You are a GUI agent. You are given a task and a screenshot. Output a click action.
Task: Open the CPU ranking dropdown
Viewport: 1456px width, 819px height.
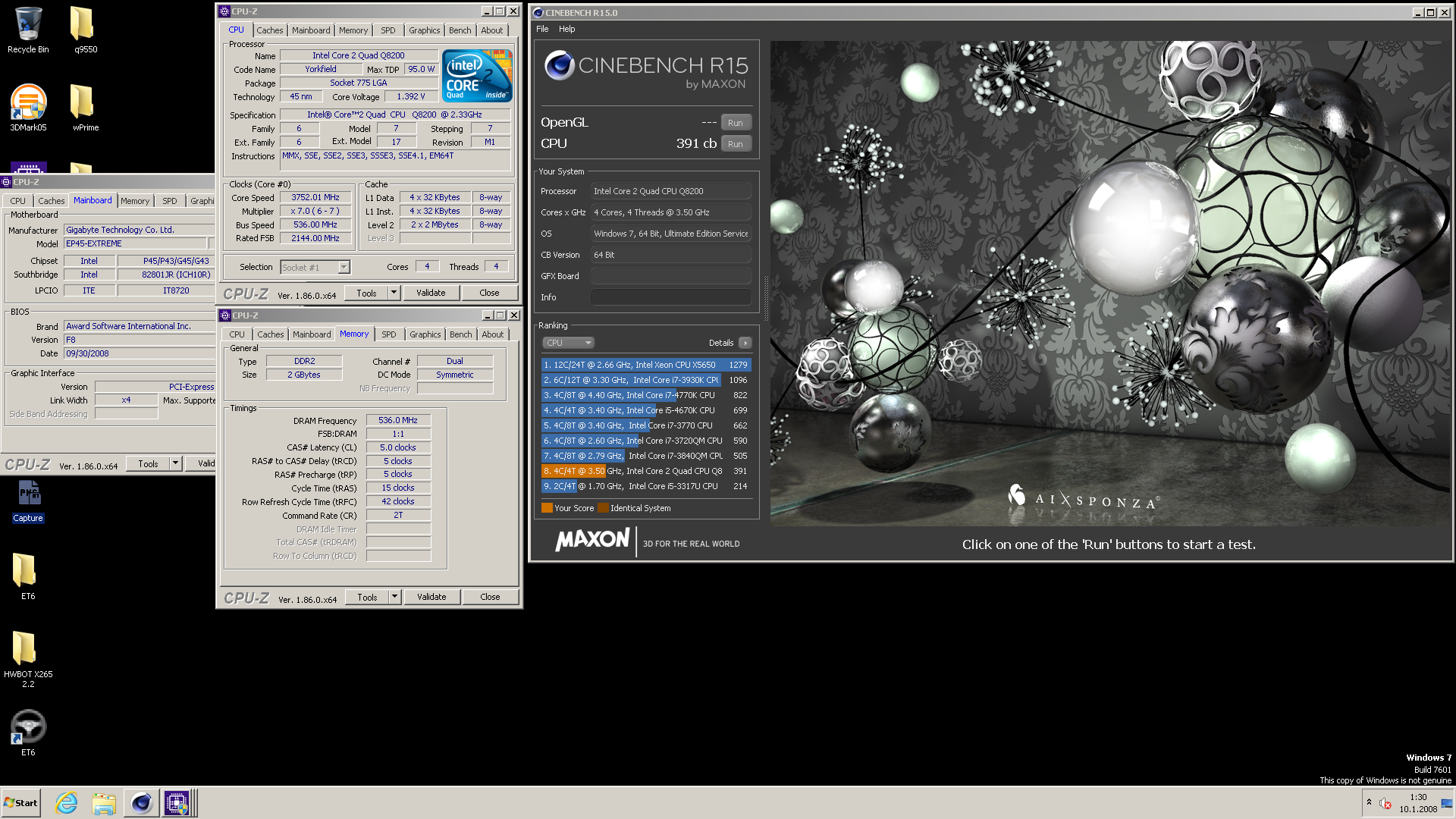(568, 343)
